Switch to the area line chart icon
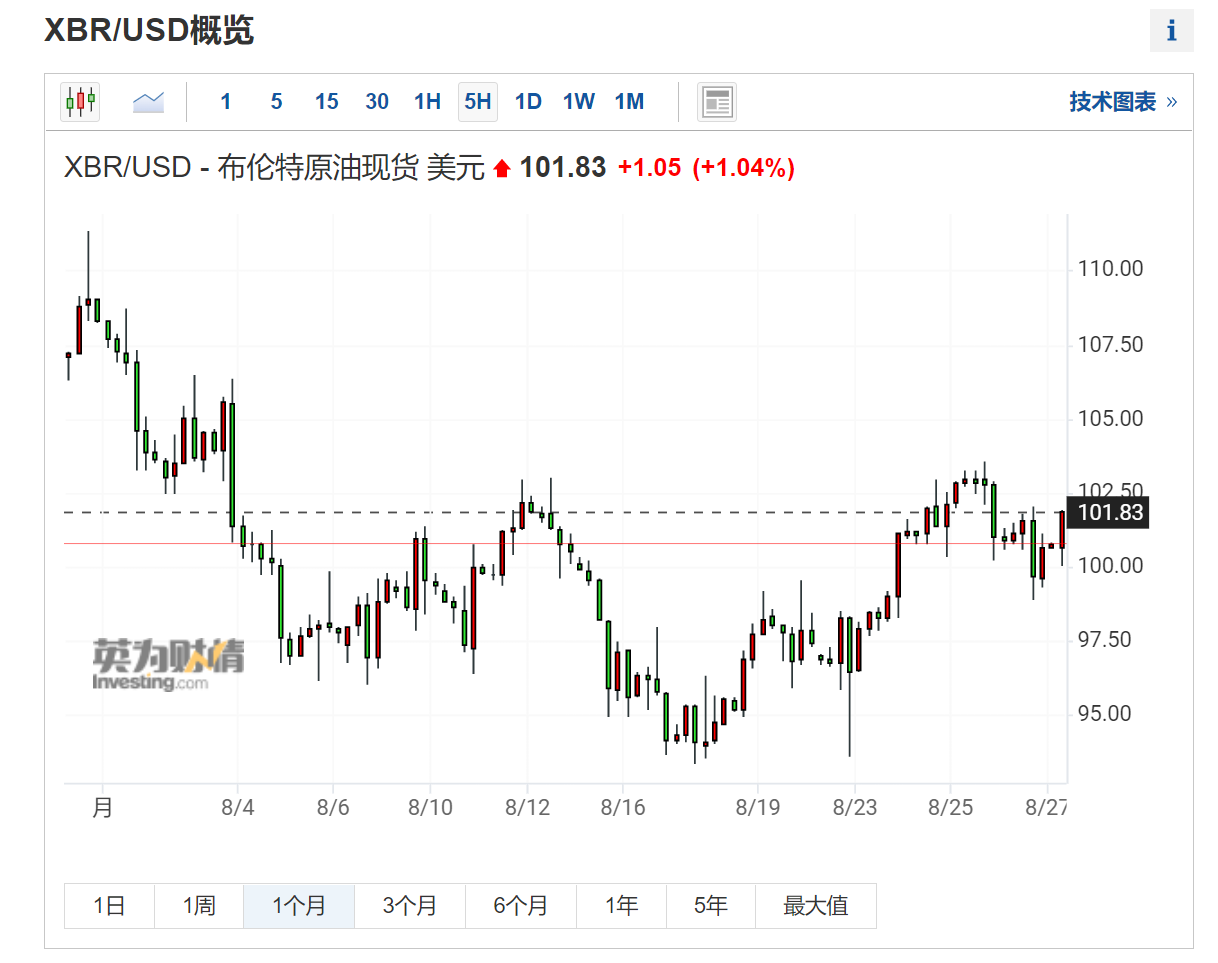 coord(148,101)
